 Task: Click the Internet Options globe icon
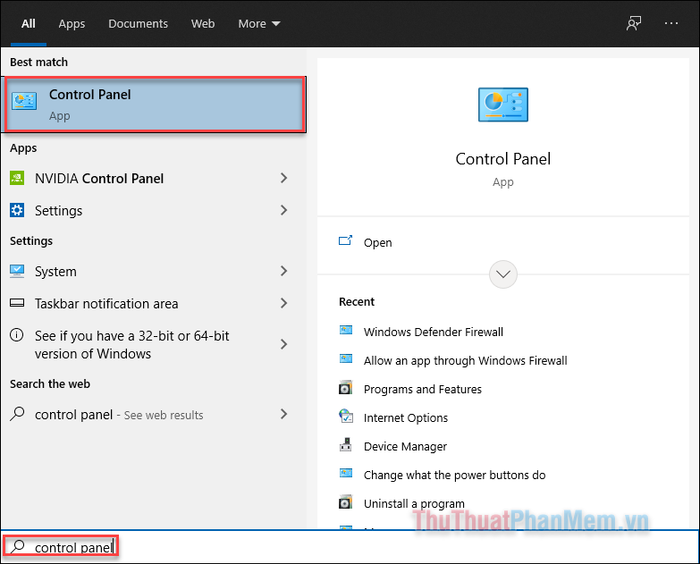(x=346, y=416)
